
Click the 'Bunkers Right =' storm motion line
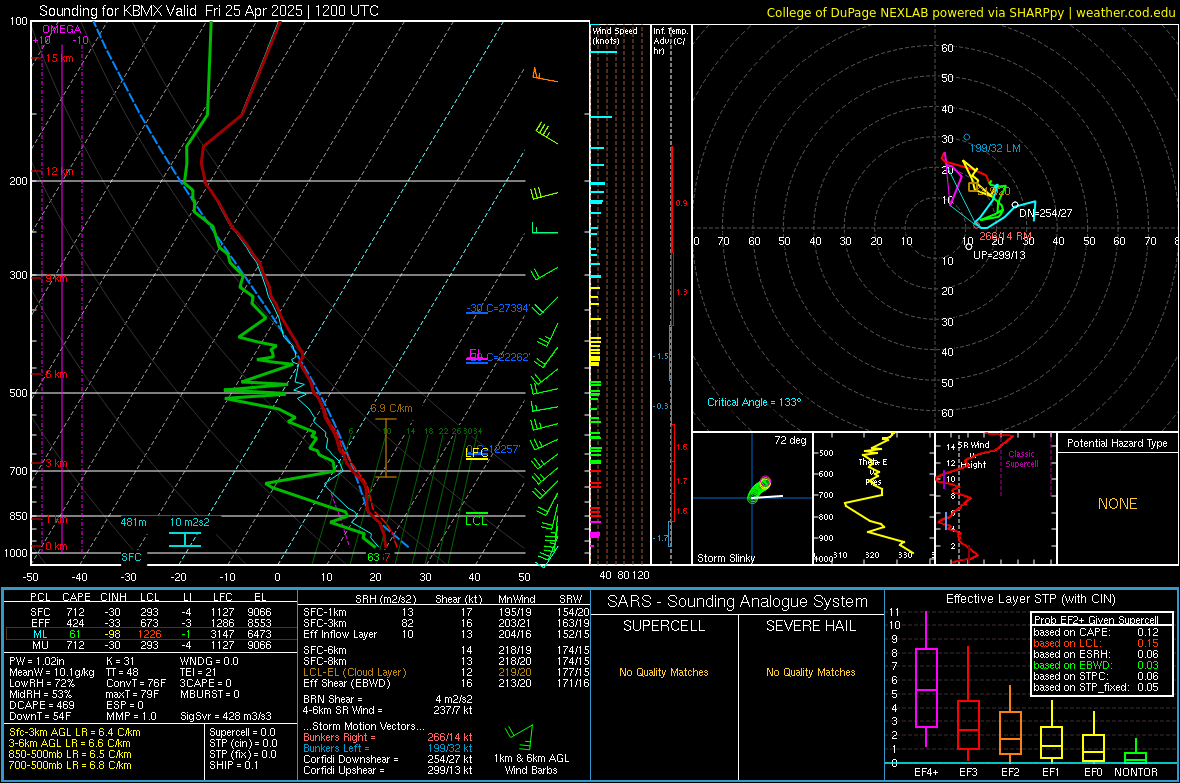pyautogui.click(x=388, y=737)
